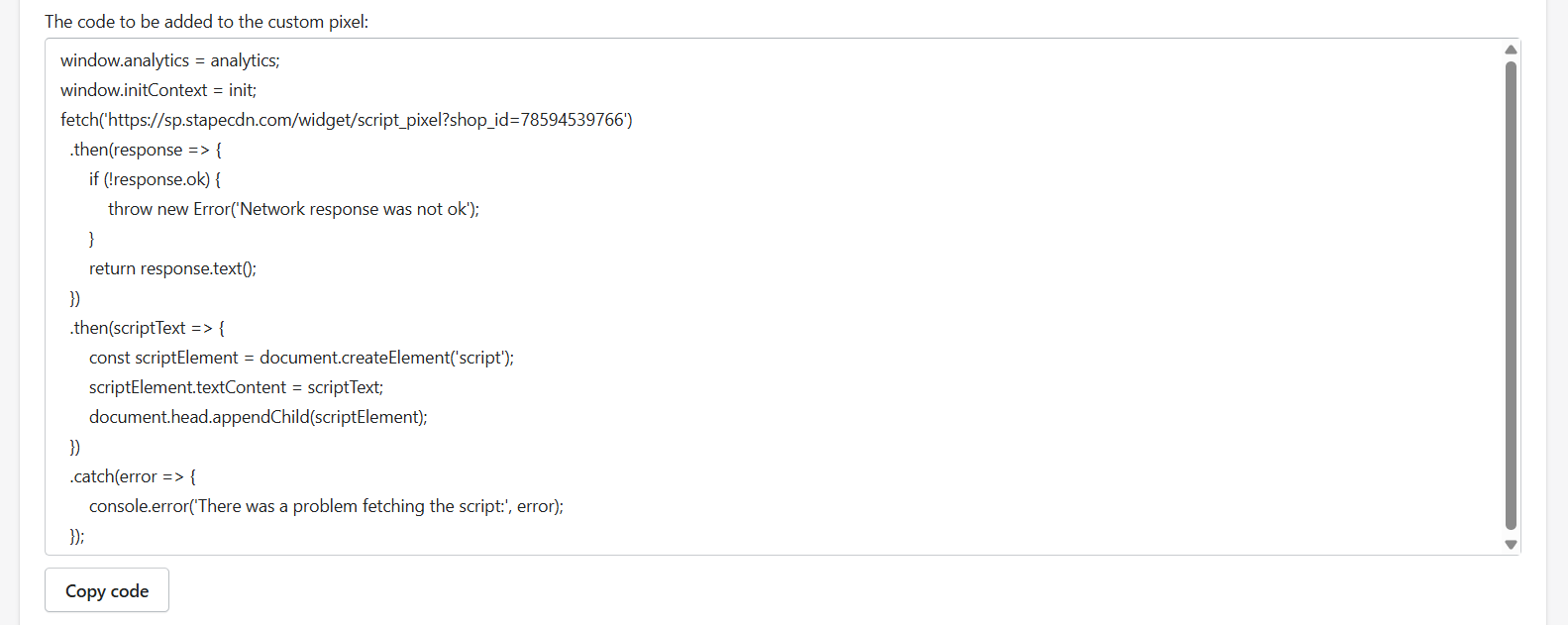This screenshot has width=1568, height=625.
Task: Click the Copy code button
Action: click(x=107, y=591)
